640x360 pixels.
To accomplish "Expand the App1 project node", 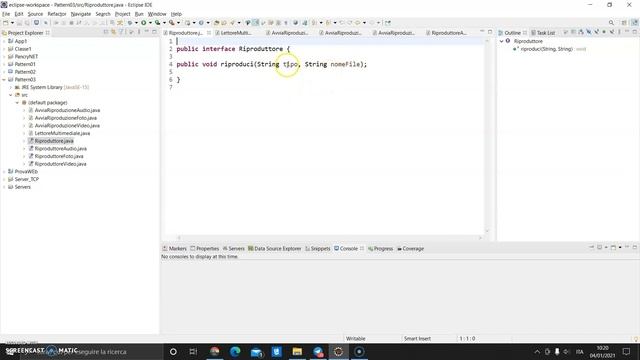I will click(x=4, y=41).
